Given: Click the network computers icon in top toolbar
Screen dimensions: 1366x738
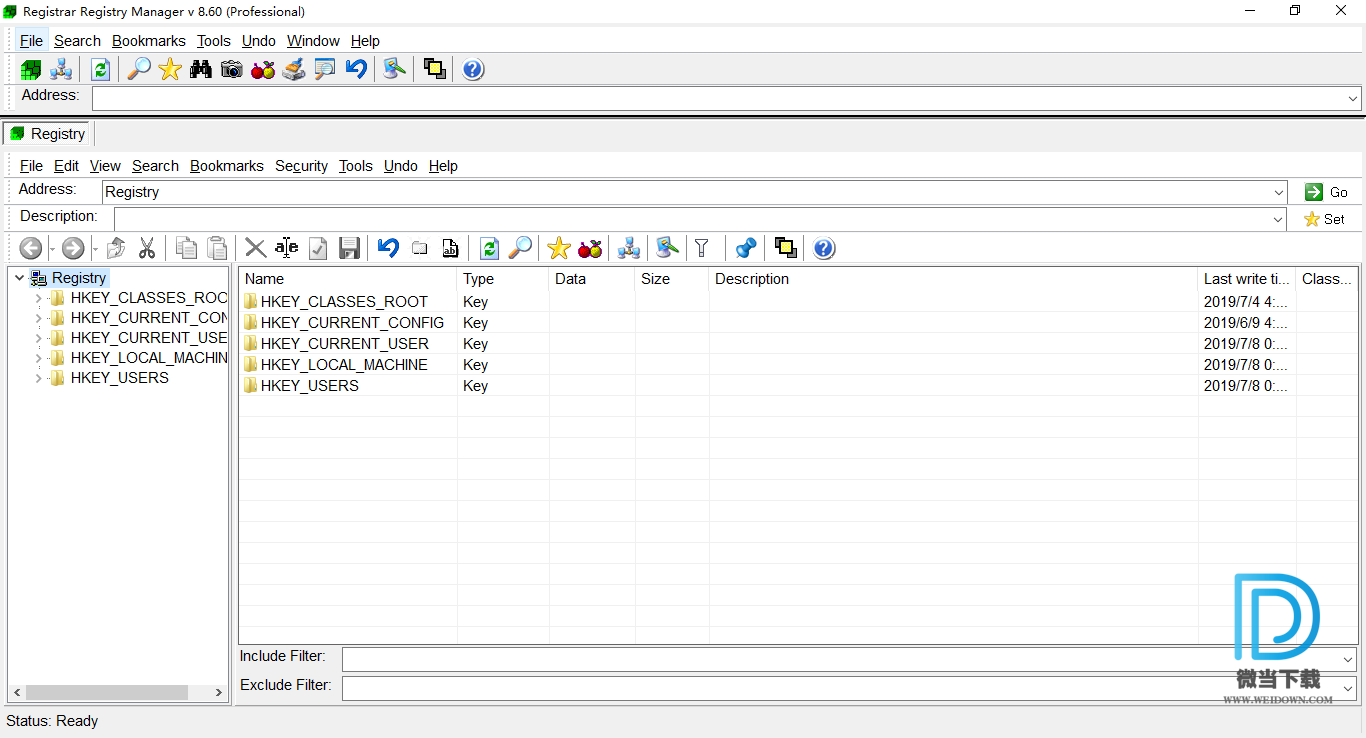Looking at the screenshot, I should [61, 69].
